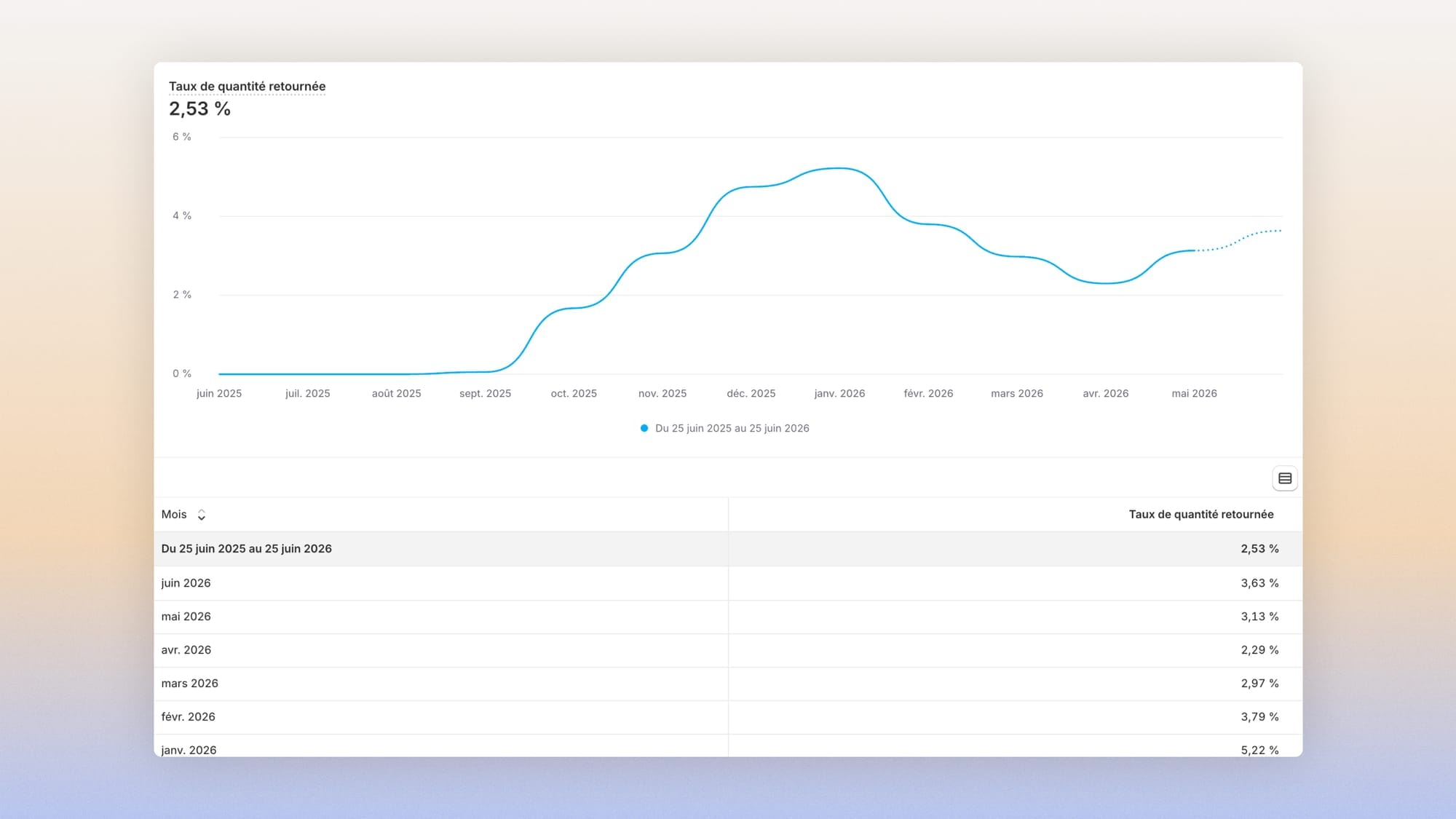Viewport: 1456px width, 819px height.
Task: Click the 'juin 2025' x-axis label
Action: tap(219, 393)
